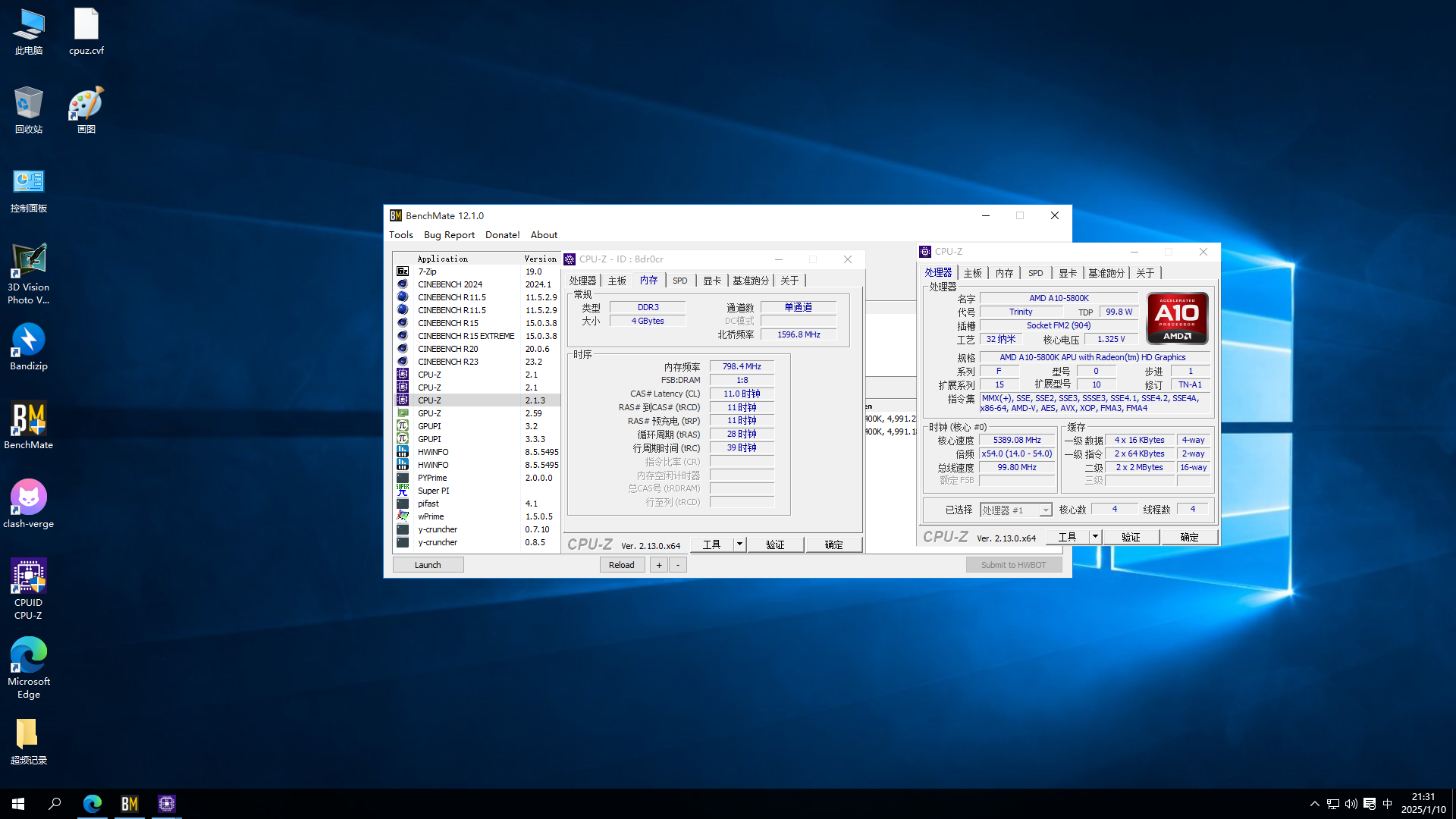Screen dimensions: 1456x819
Task: Show hidden system tray icons chevron
Action: coord(1315,804)
